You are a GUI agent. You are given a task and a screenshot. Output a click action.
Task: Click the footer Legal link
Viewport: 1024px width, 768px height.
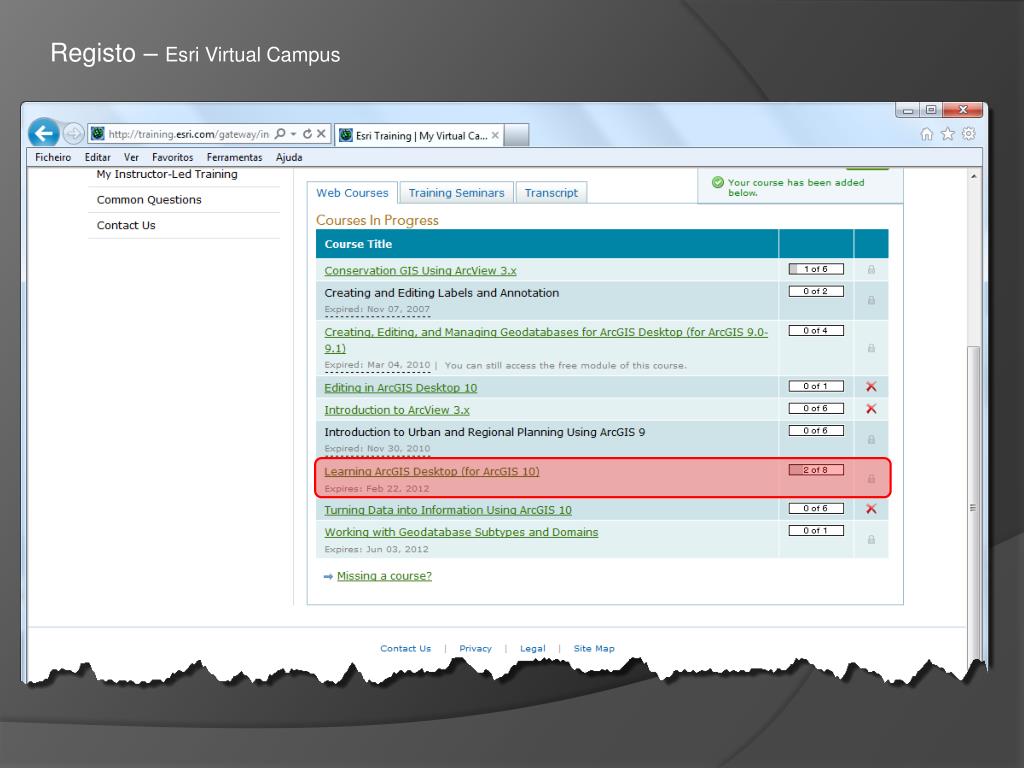[x=532, y=648]
